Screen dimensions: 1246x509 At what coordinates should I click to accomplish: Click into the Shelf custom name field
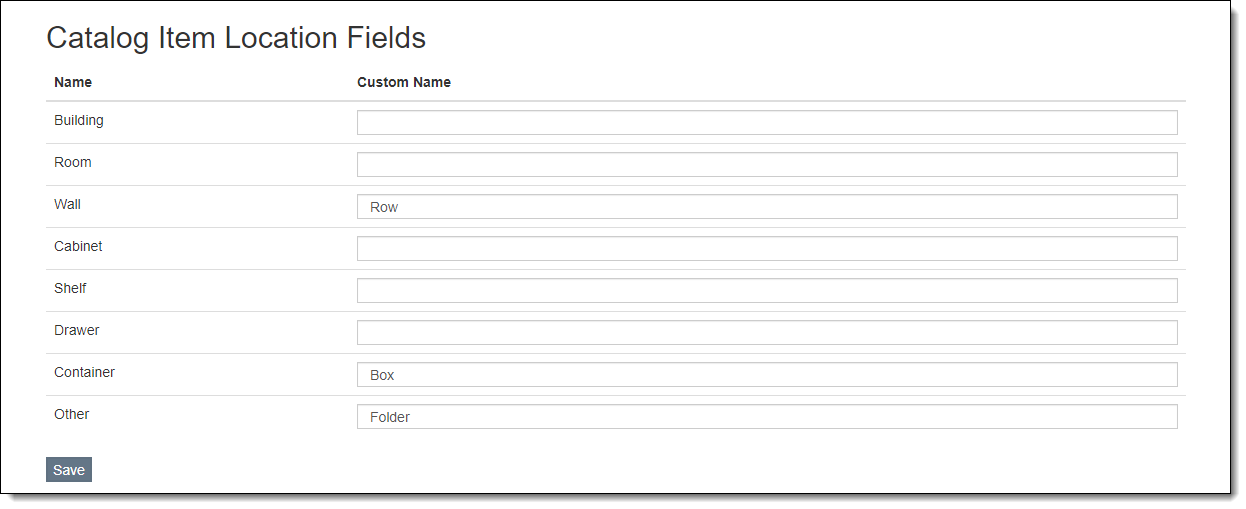[x=767, y=290]
